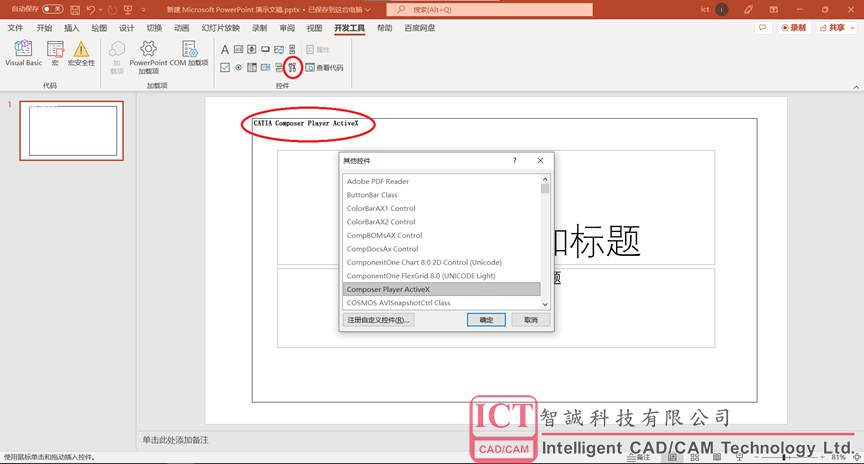Open the Share (共享) dropdown arrow

coord(853,28)
